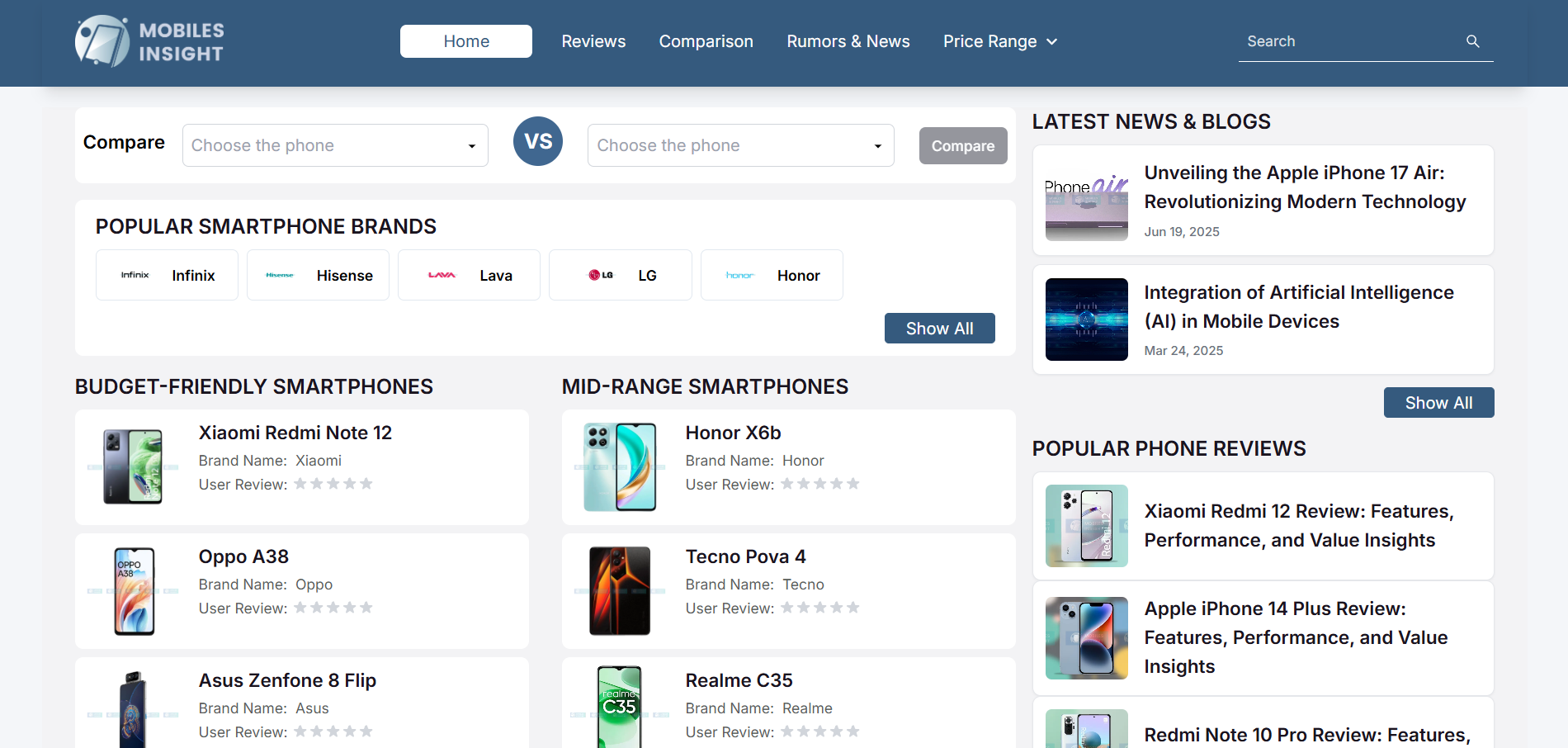This screenshot has height=748, width=1568.
Task: Open Xiaomi Redmi Note 12 title
Action: 295,433
